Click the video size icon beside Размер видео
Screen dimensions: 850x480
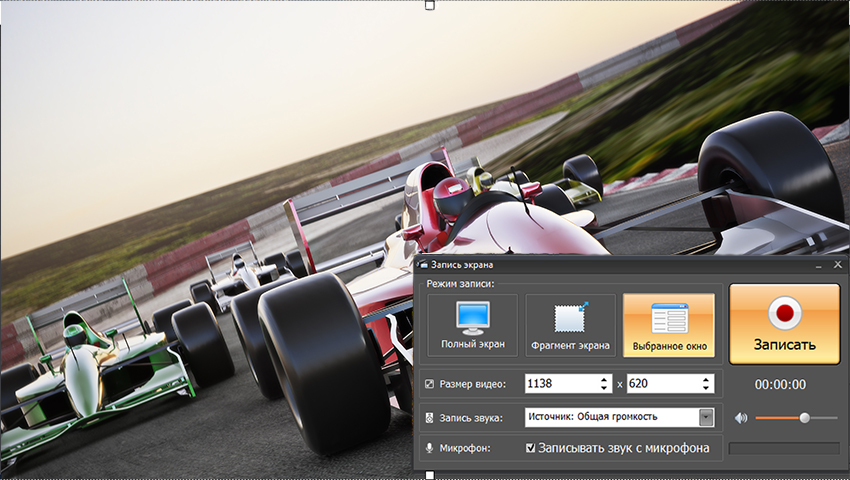click(x=429, y=384)
